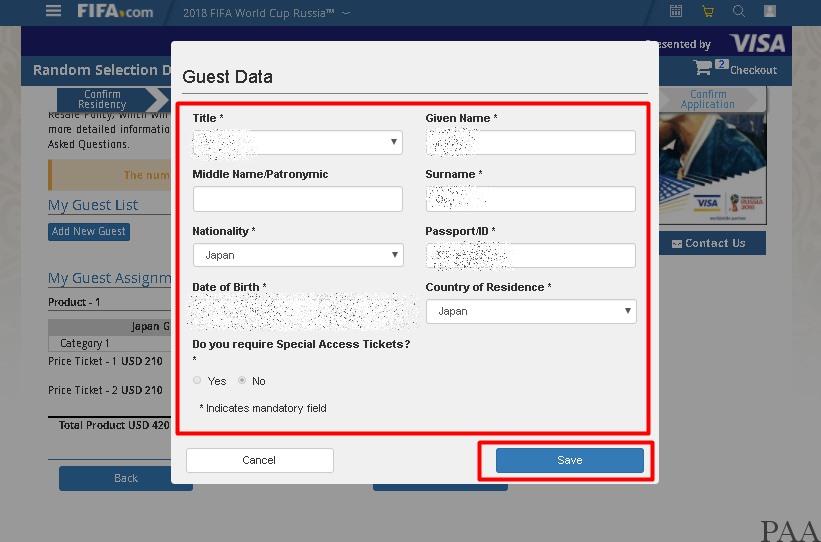Click the Back button
The height and width of the screenshot is (542, 821).
(126, 478)
